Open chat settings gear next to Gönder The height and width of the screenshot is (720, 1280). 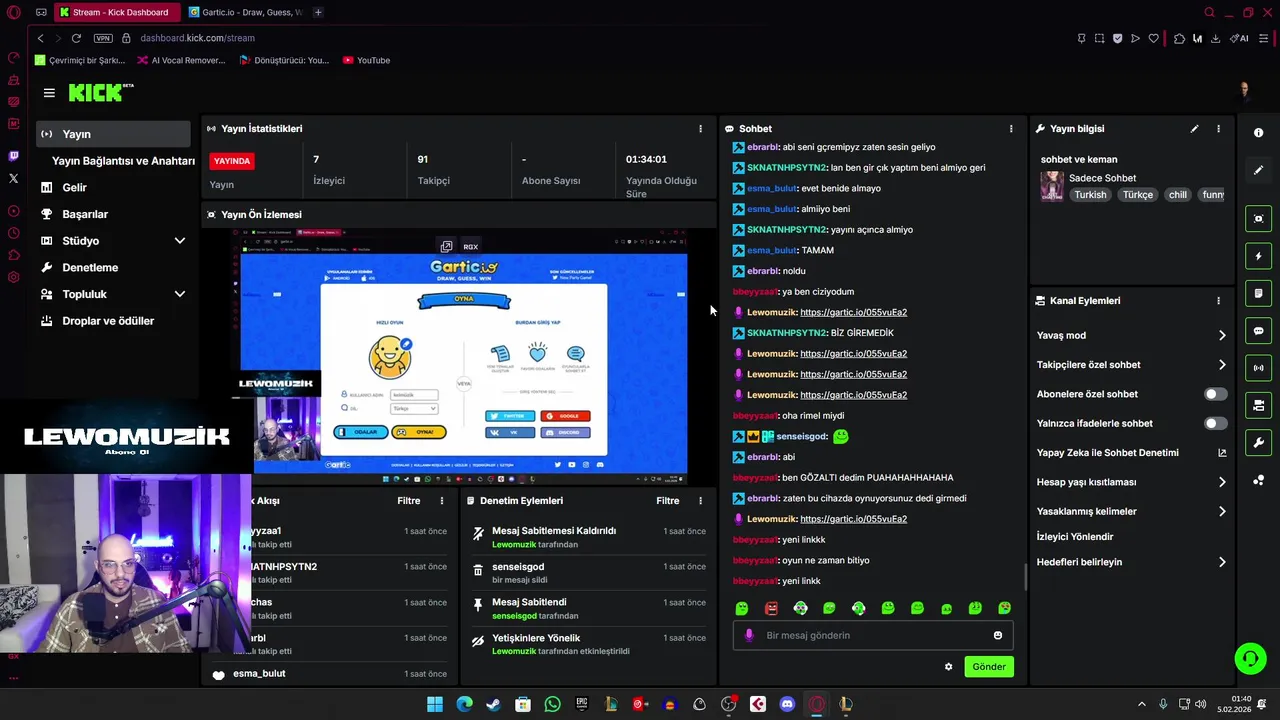(948, 667)
